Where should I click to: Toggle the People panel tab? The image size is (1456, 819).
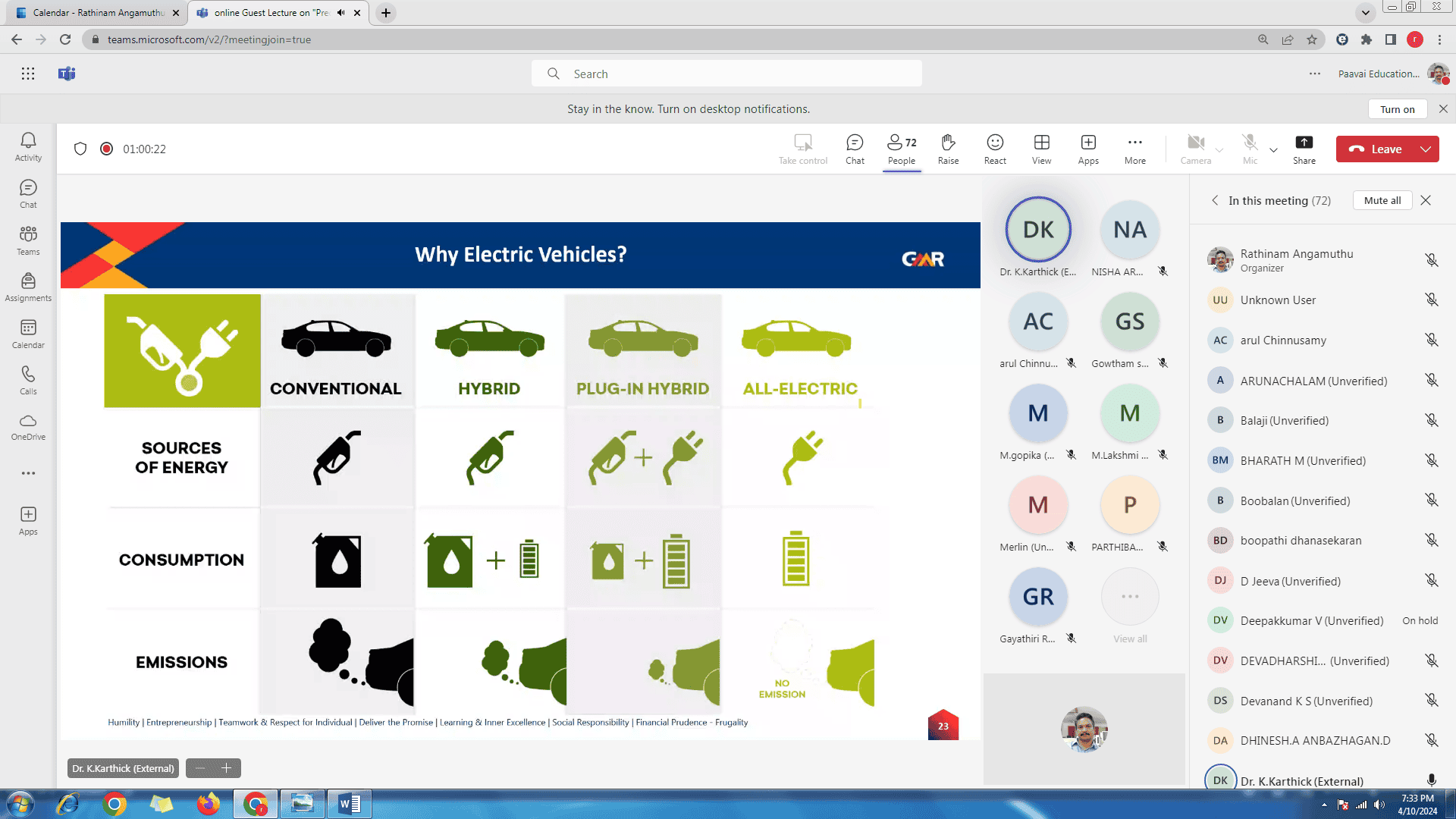(x=902, y=149)
